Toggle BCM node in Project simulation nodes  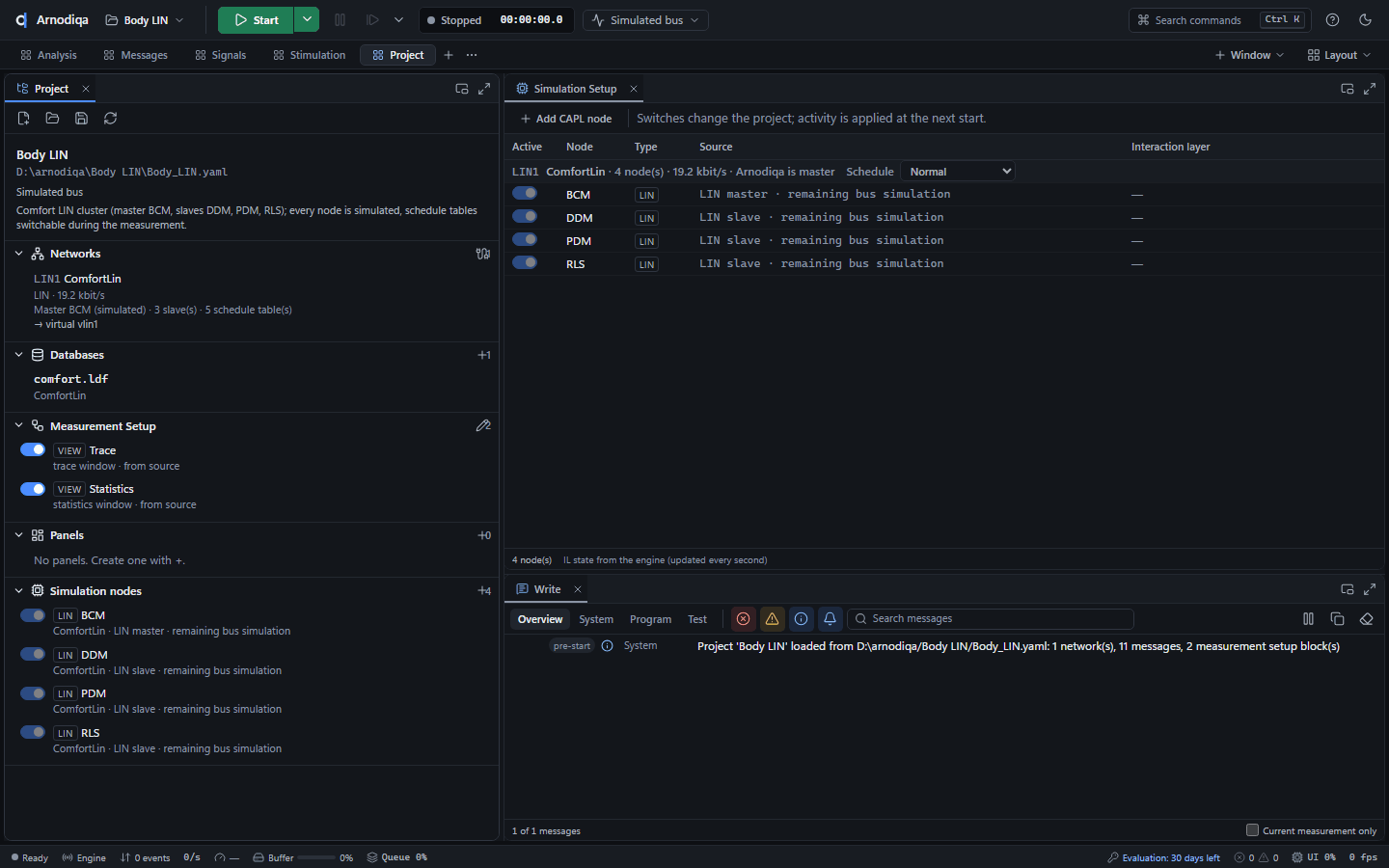point(33,615)
